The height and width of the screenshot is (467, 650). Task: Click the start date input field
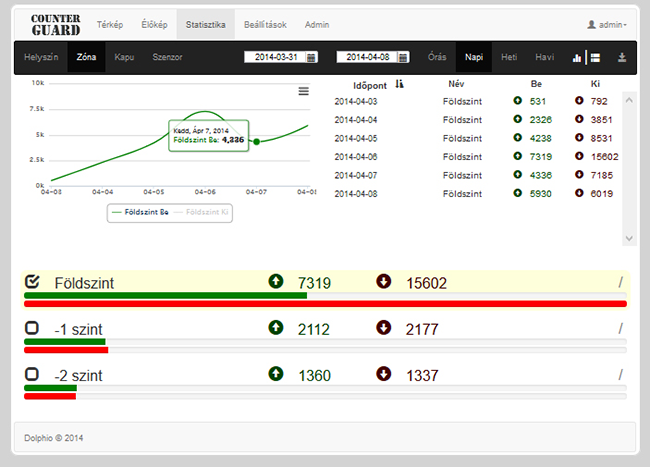(x=275, y=58)
